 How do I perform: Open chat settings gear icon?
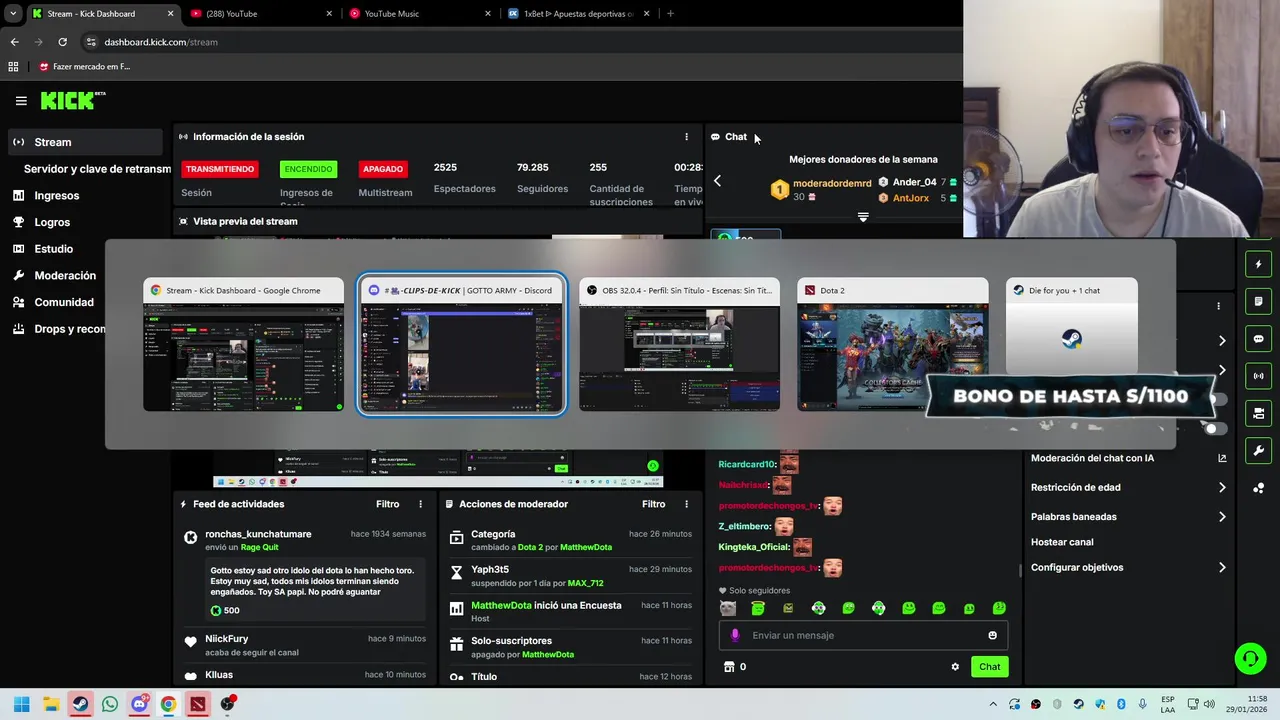click(955, 667)
